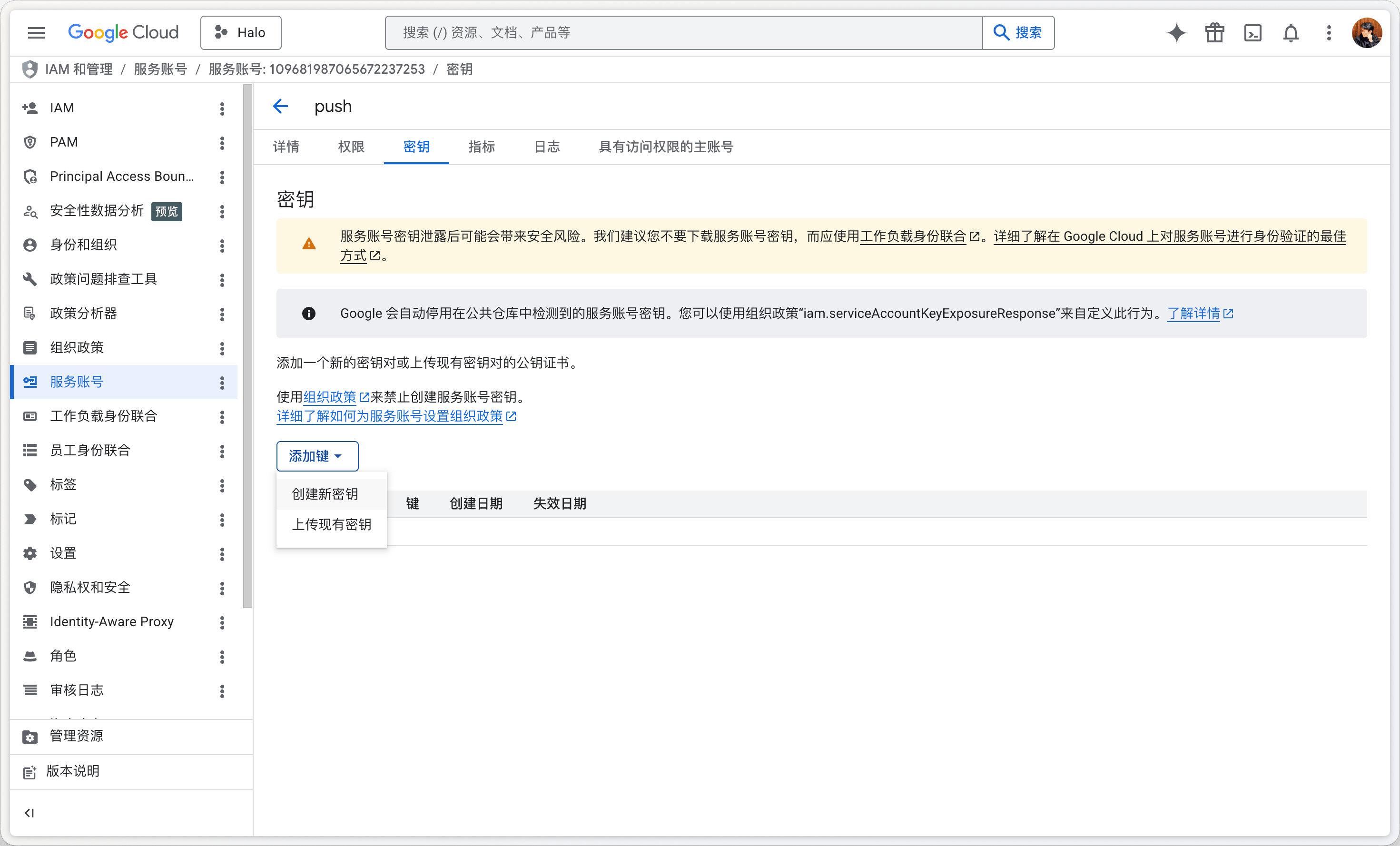This screenshot has height=846, width=1400.
Task: Activate Cloud Shell terminal icon
Action: click(1252, 33)
